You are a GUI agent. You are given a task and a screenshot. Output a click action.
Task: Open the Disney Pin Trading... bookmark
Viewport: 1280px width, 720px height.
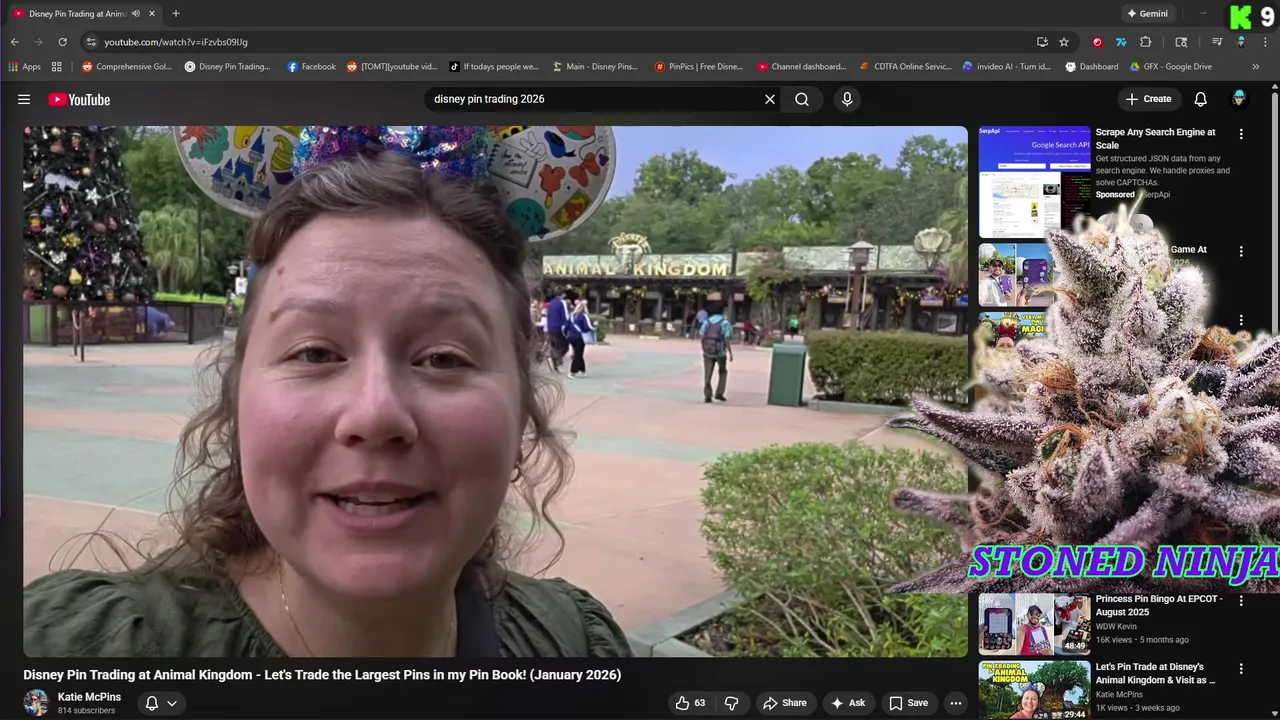(228, 67)
